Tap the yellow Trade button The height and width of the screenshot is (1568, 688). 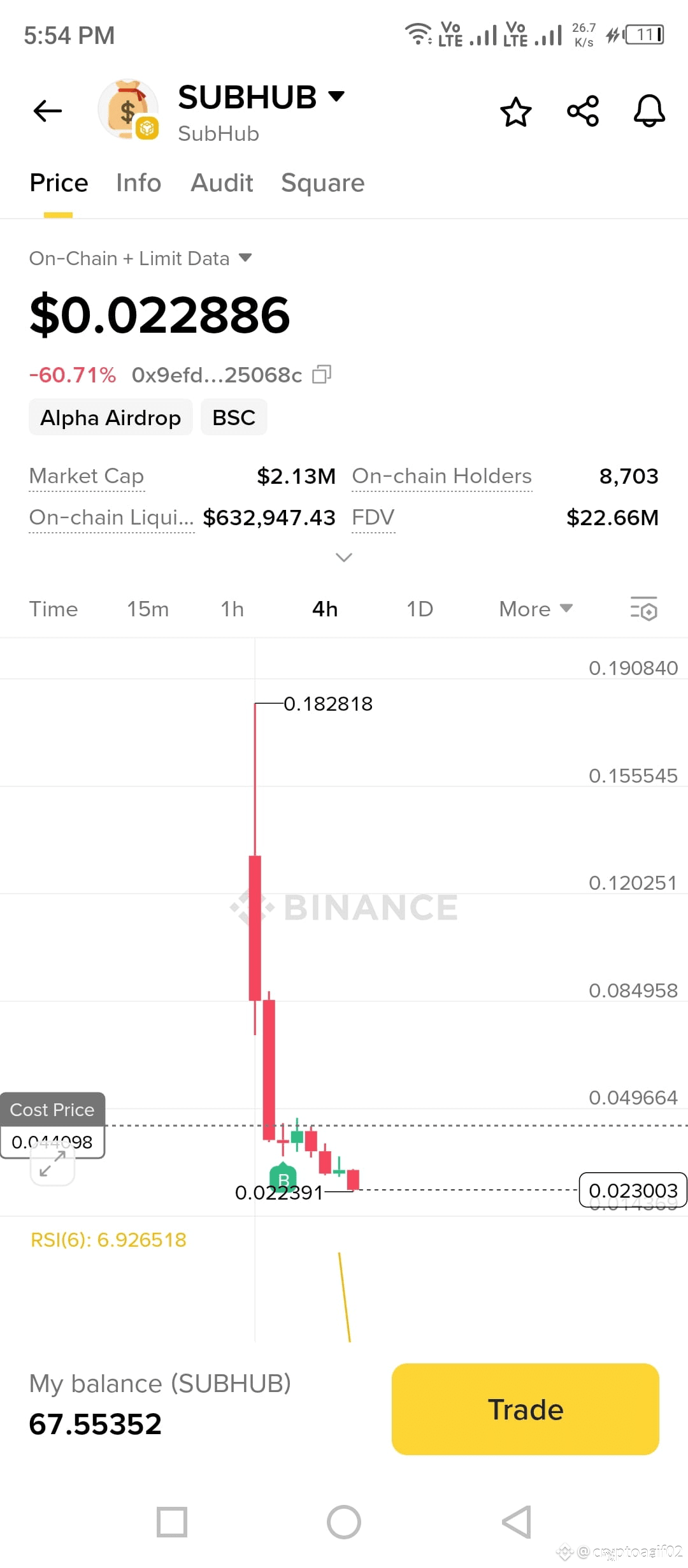pyautogui.click(x=525, y=1409)
